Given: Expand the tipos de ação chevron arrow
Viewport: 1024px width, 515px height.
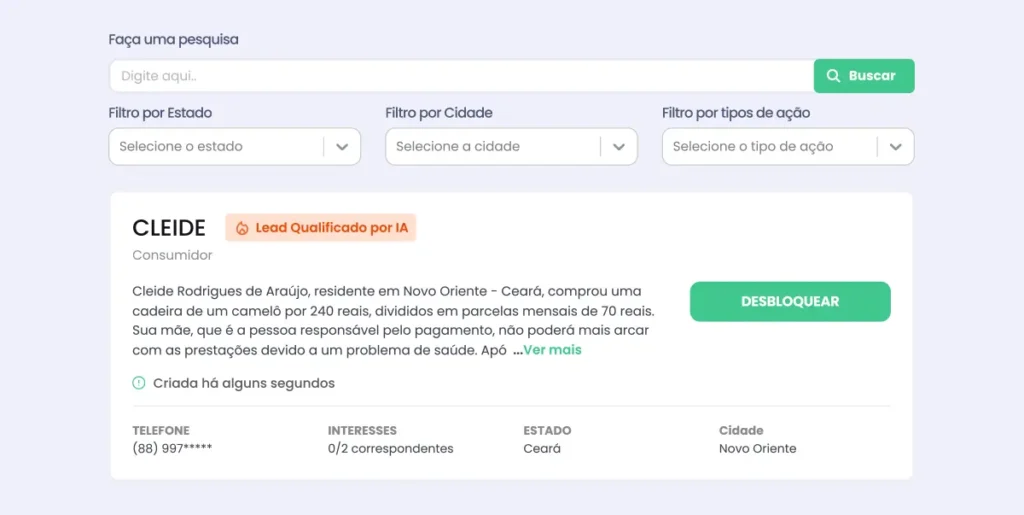Looking at the screenshot, I should [896, 147].
